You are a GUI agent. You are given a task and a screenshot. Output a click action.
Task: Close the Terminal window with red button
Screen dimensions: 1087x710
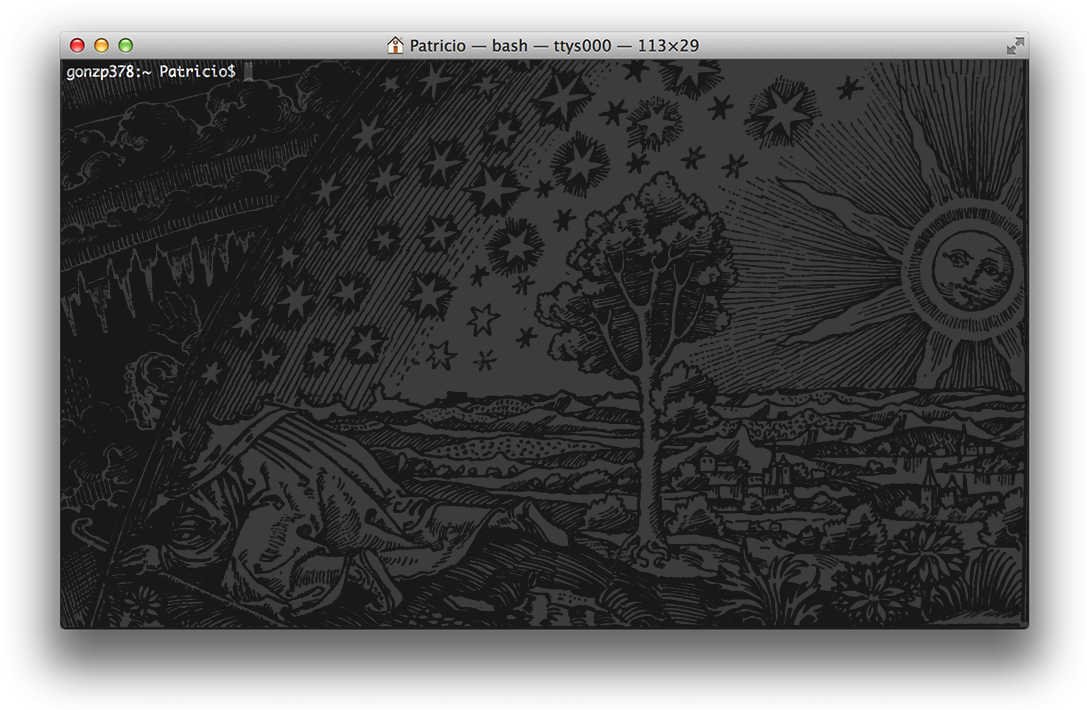pyautogui.click(x=78, y=45)
